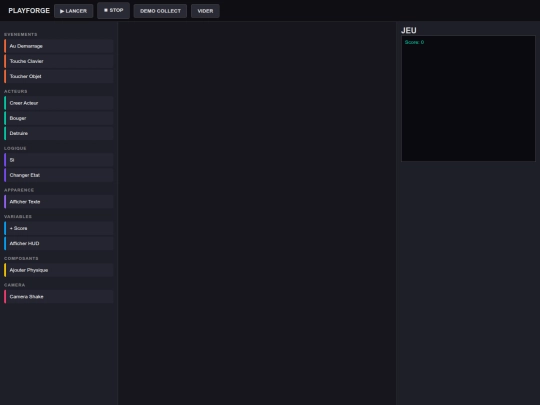Viewport: 540px width, 405px height.
Task: Clear workspace with Vider button
Action: coord(205,11)
